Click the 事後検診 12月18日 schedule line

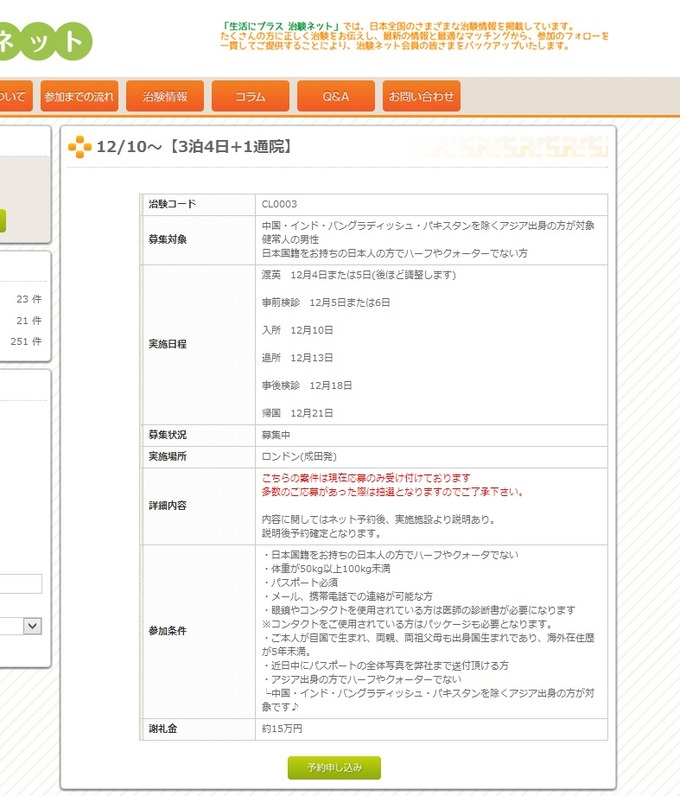point(307,386)
